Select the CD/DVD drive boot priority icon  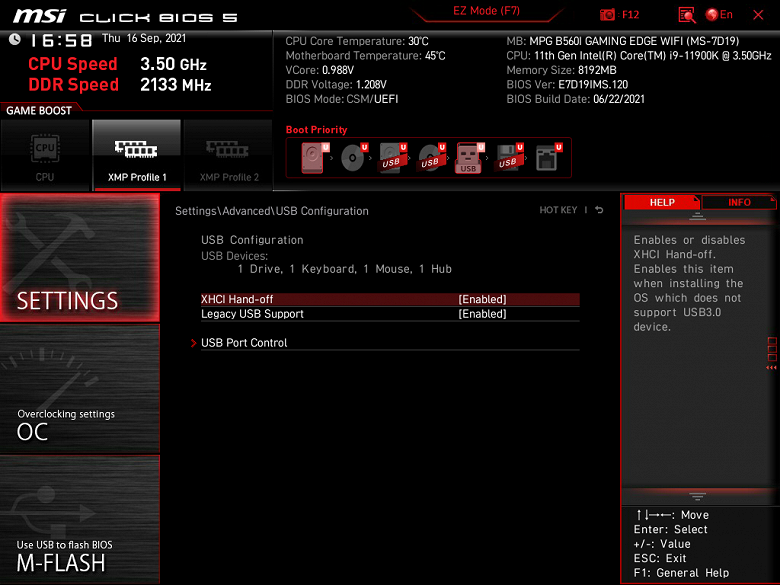click(354, 158)
